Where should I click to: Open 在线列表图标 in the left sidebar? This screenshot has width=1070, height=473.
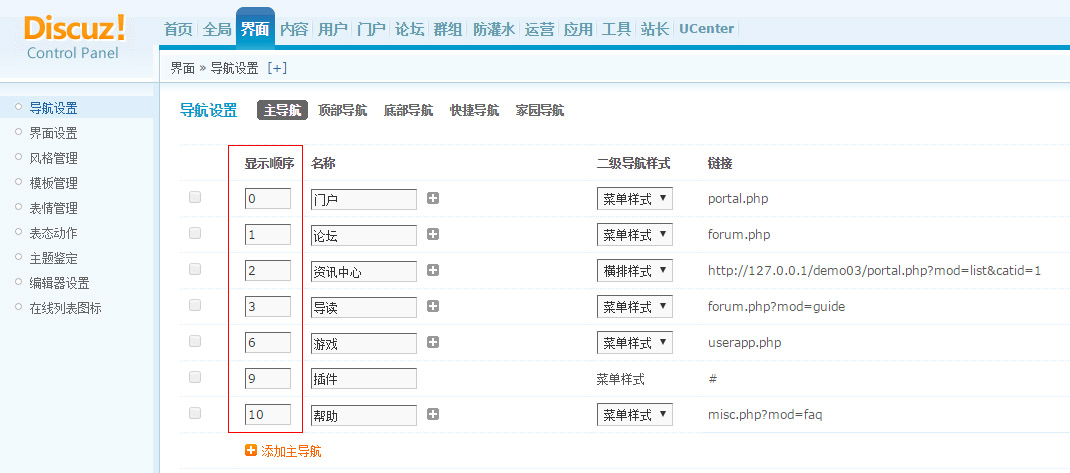(66, 308)
